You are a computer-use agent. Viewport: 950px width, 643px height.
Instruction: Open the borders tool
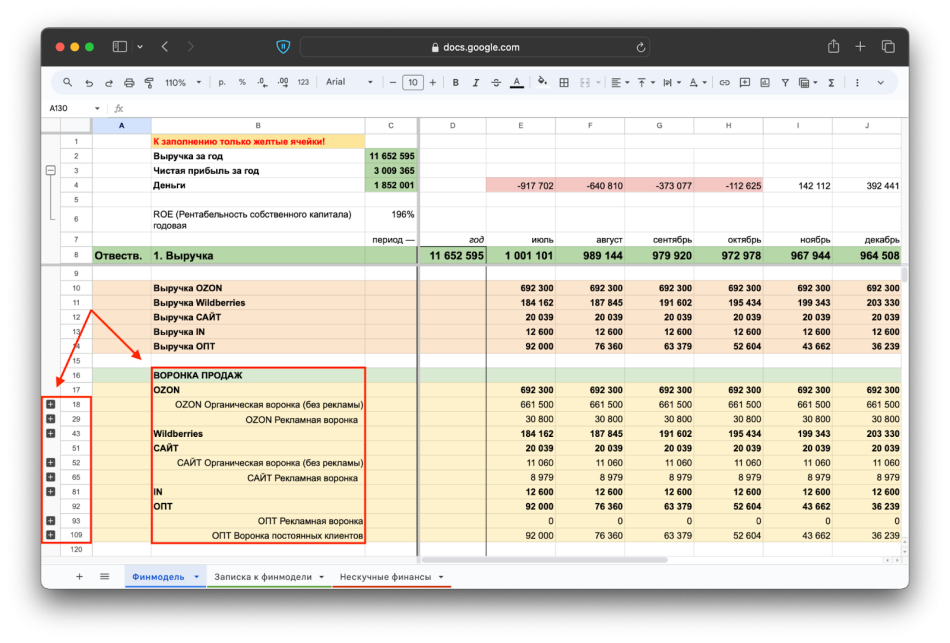click(x=564, y=82)
